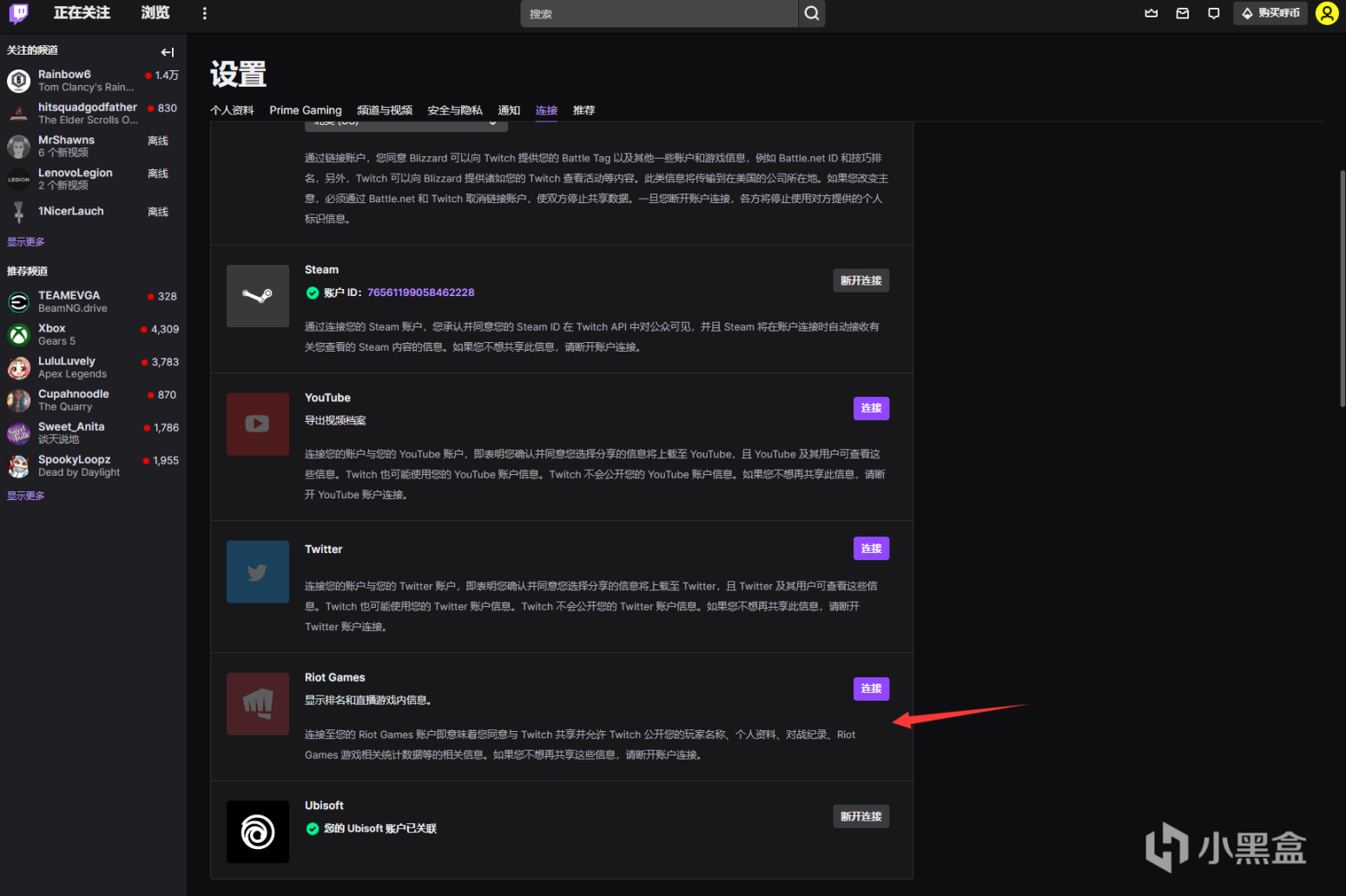This screenshot has height=896, width=1346.
Task: Click the TEAMEVGA channel name
Action: pos(69,295)
